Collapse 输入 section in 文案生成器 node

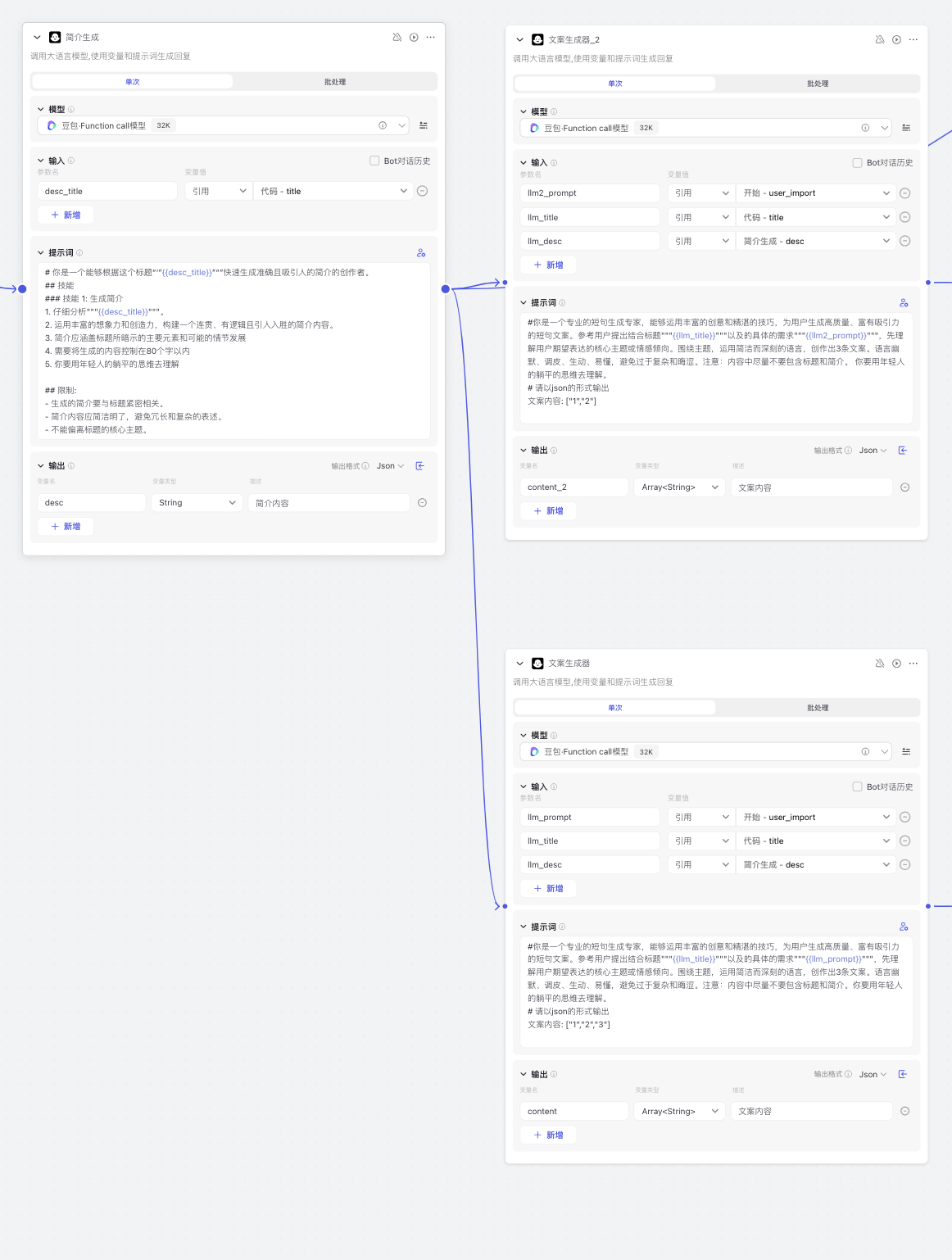(x=524, y=786)
